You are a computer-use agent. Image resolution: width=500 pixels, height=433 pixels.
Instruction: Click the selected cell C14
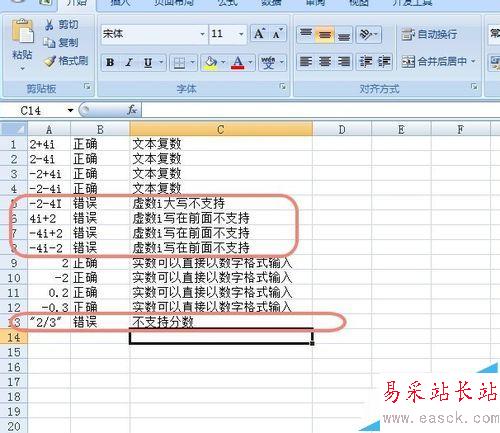pos(221,337)
